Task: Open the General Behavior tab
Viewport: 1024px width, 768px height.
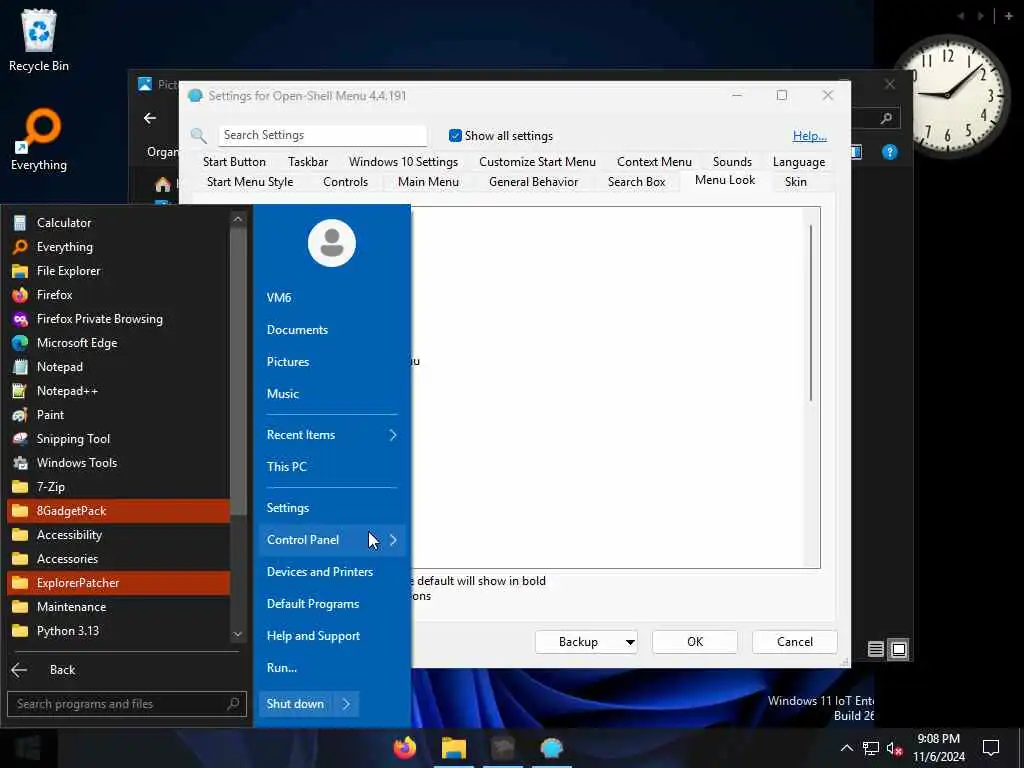Action: coord(534,182)
